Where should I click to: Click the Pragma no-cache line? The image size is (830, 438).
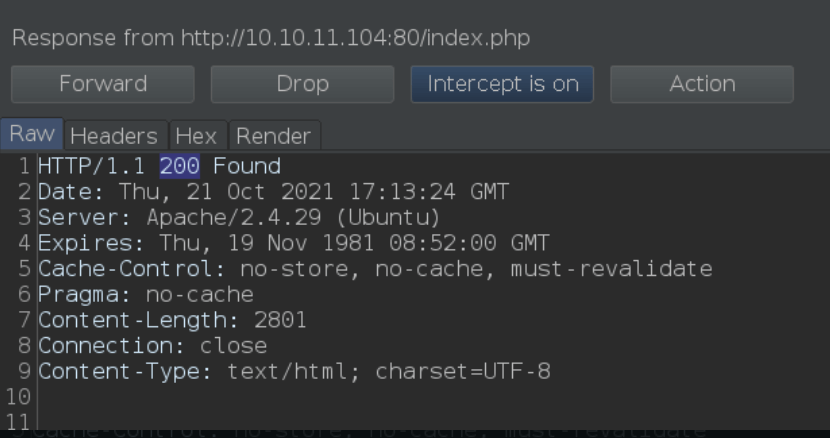pos(146,294)
